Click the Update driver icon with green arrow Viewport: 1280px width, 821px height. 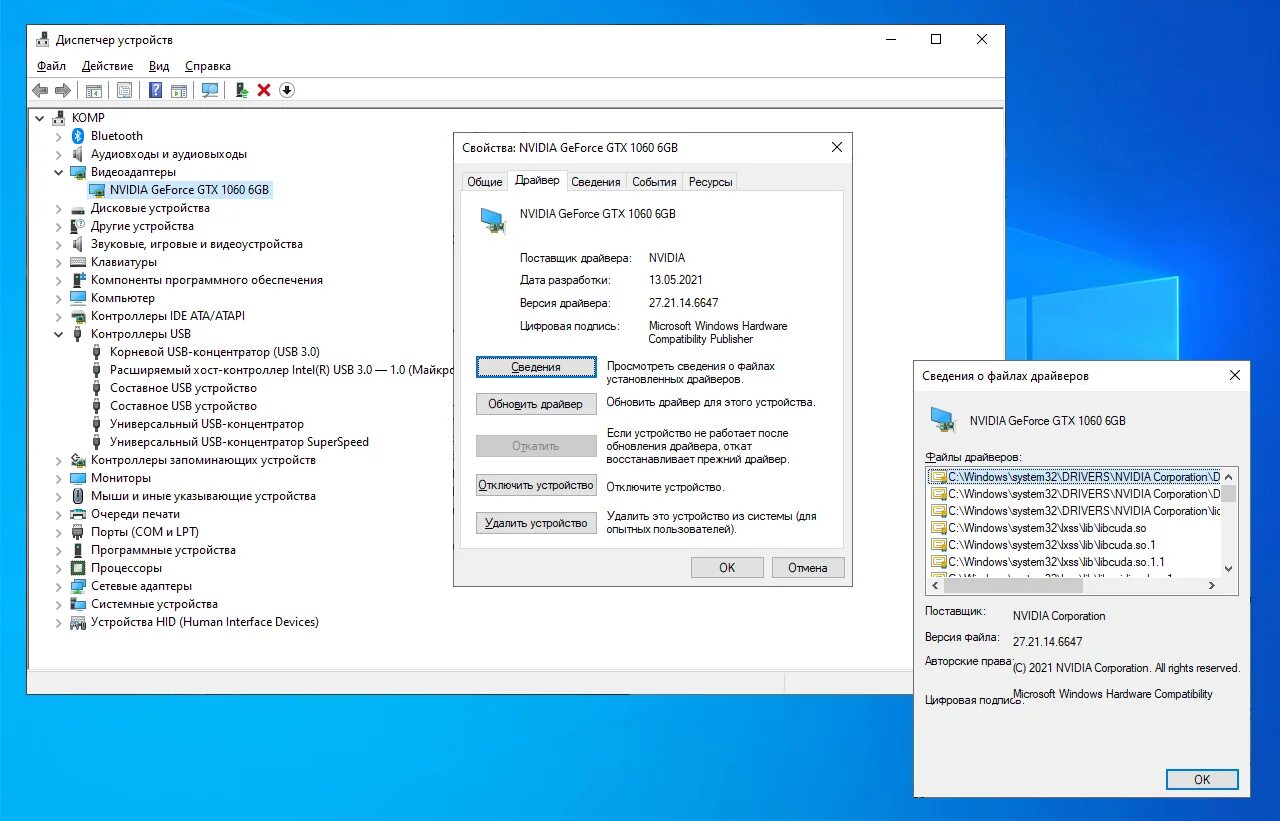click(241, 90)
